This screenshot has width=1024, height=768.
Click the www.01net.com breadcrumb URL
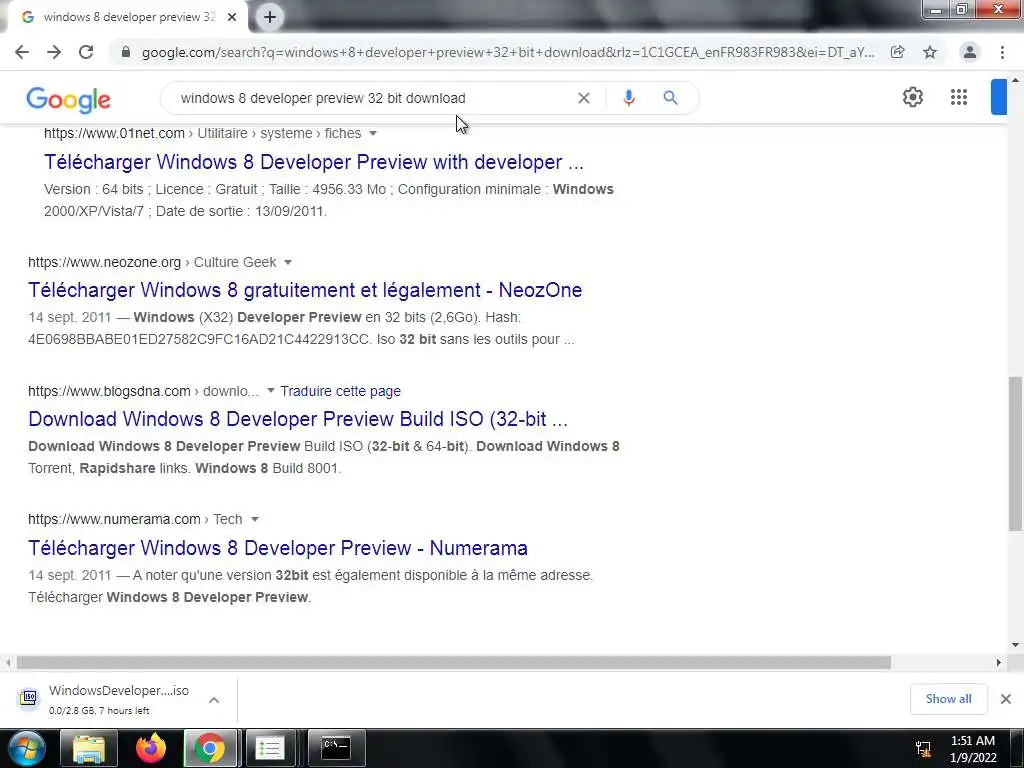[x=202, y=133]
